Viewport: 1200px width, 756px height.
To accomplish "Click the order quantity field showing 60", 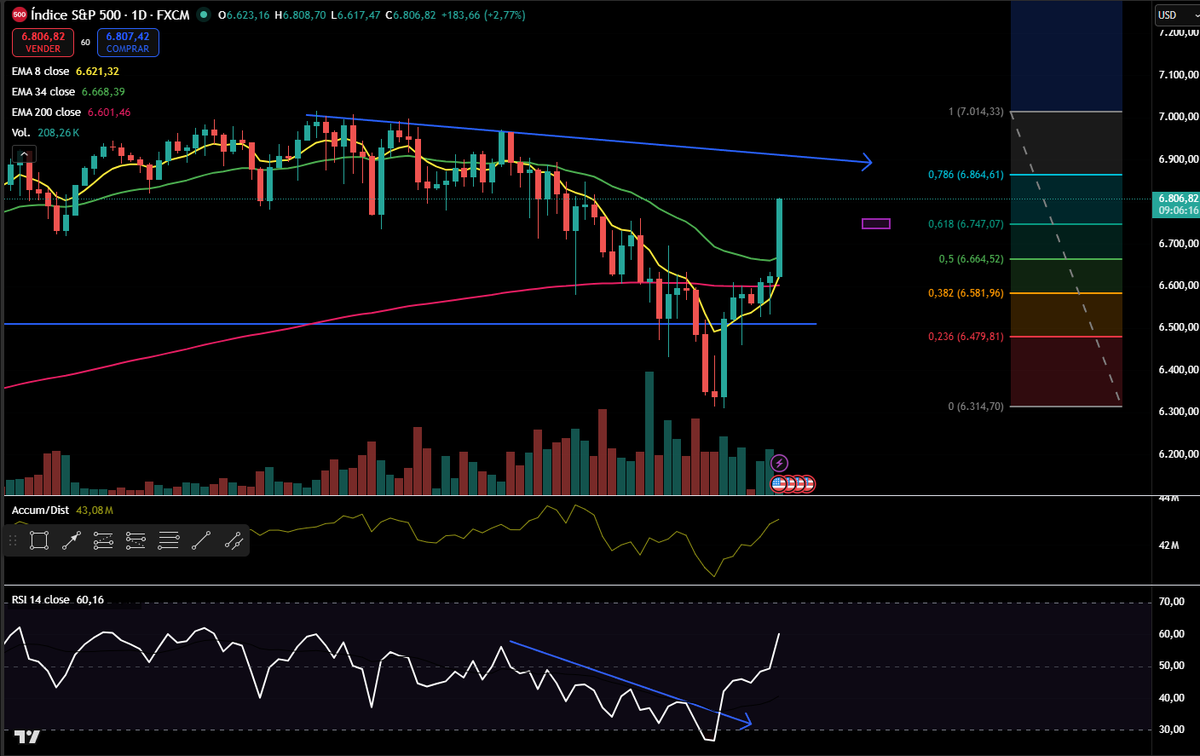I will (x=85, y=42).
